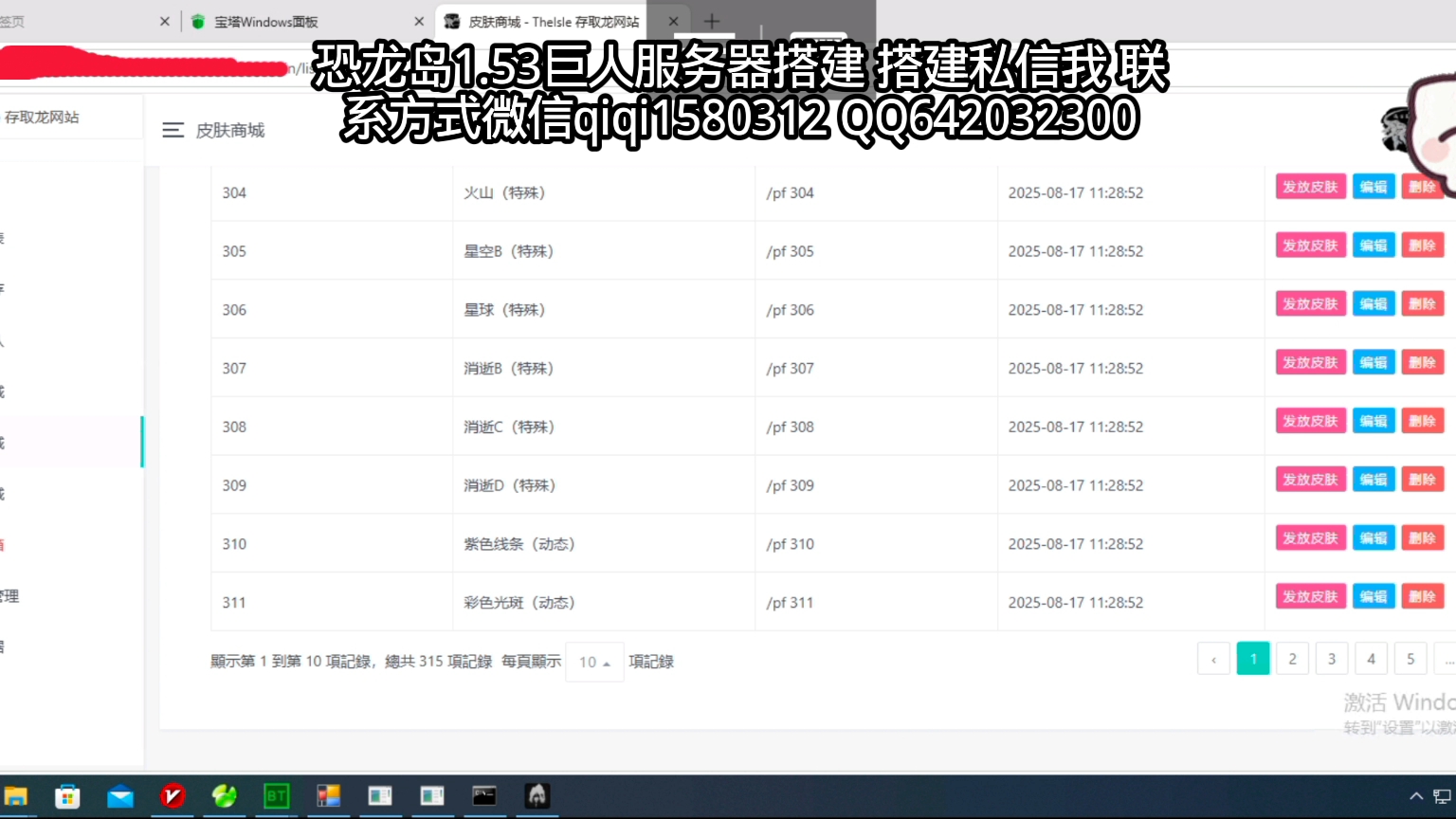Click the ID cell 306
The width and height of the screenshot is (1456, 819).
[x=234, y=310]
